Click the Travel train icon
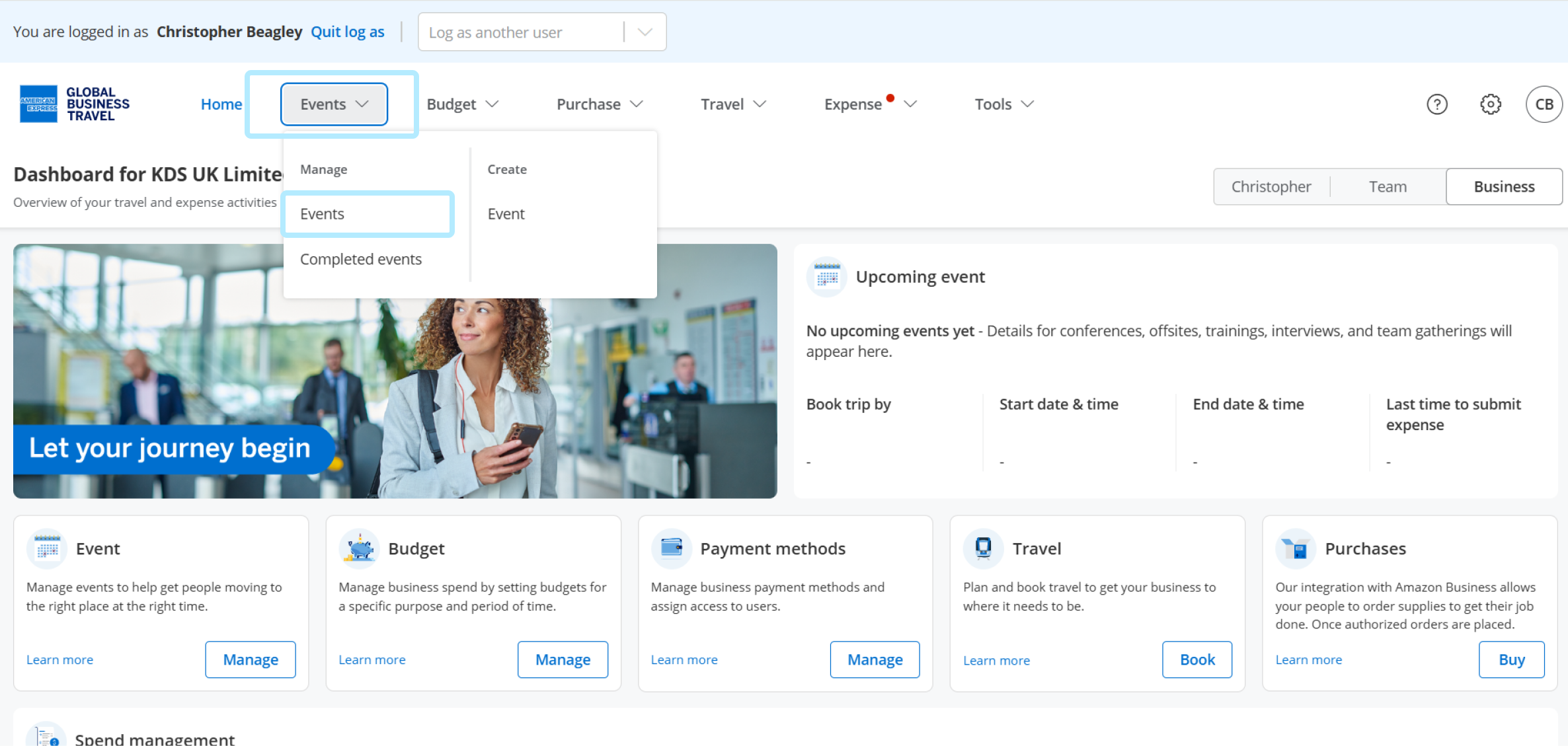Screen dimensions: 1568x746 click(x=983, y=548)
